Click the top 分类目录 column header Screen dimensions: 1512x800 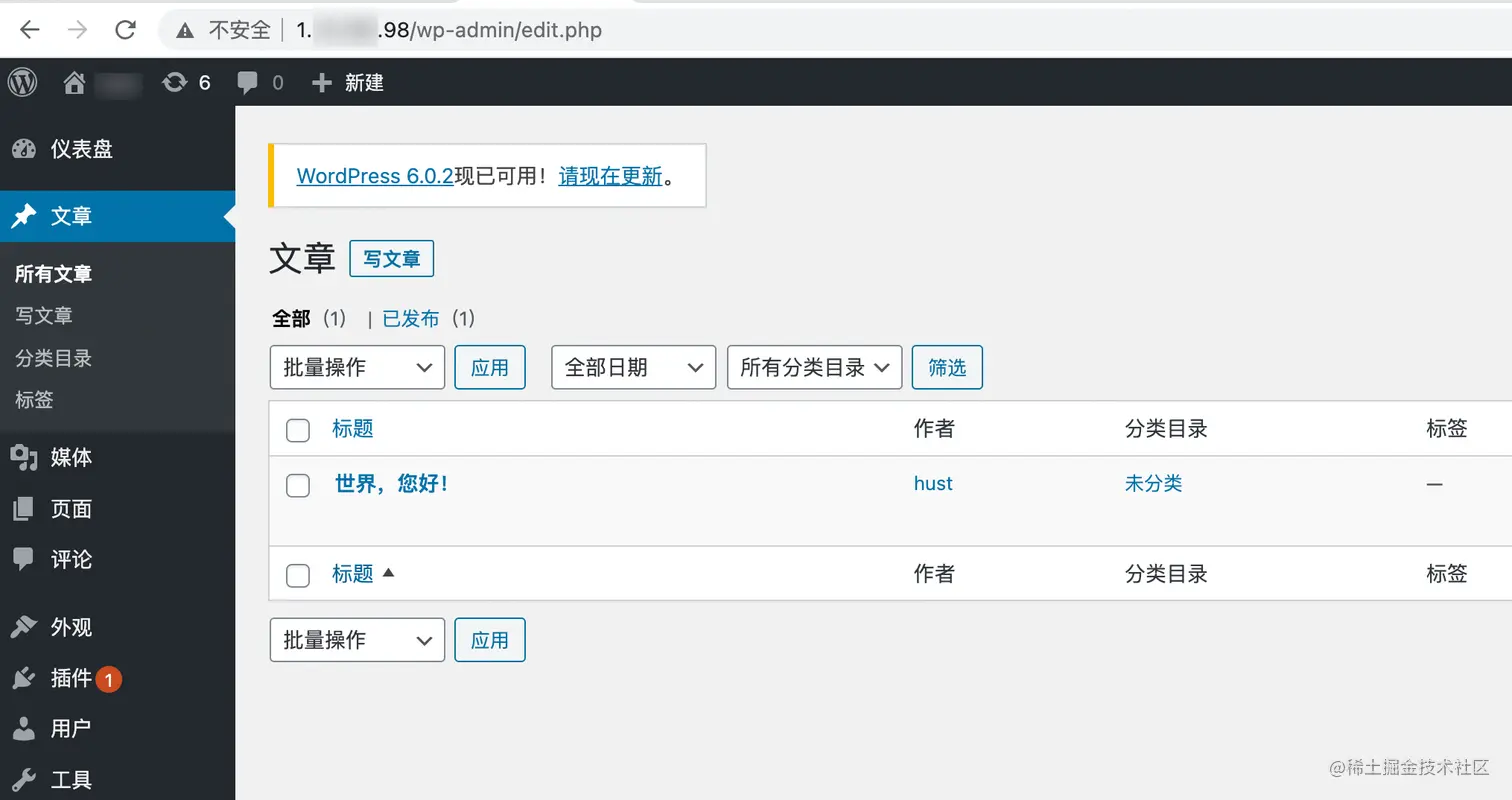[1166, 429]
